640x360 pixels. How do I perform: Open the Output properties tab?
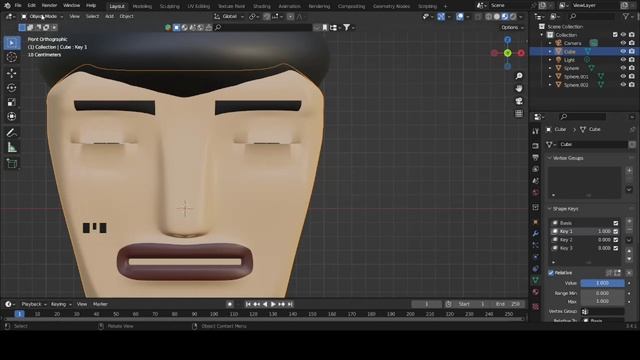536,157
